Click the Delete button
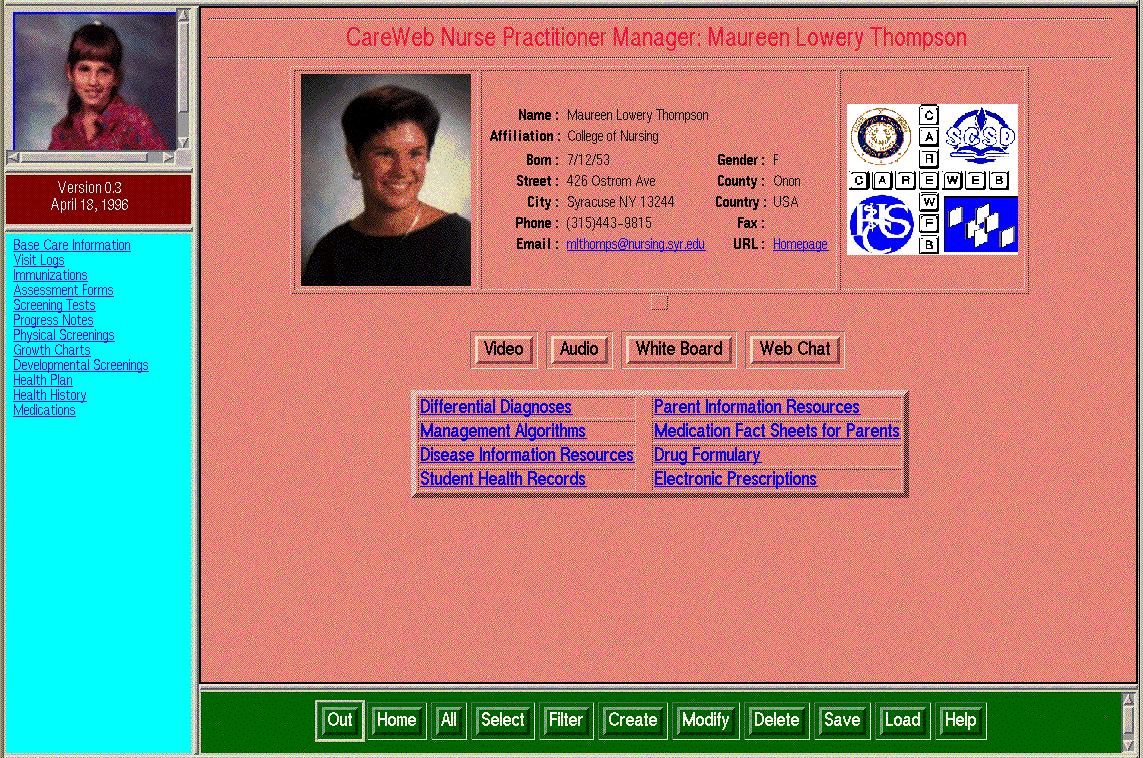The width and height of the screenshot is (1143, 758). tap(776, 721)
